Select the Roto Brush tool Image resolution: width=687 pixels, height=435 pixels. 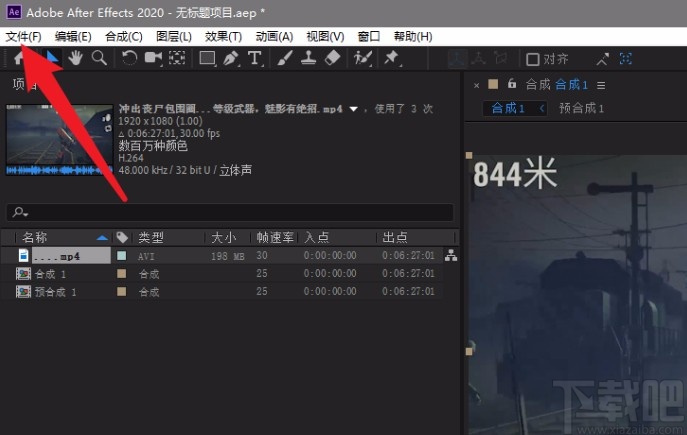[363, 58]
